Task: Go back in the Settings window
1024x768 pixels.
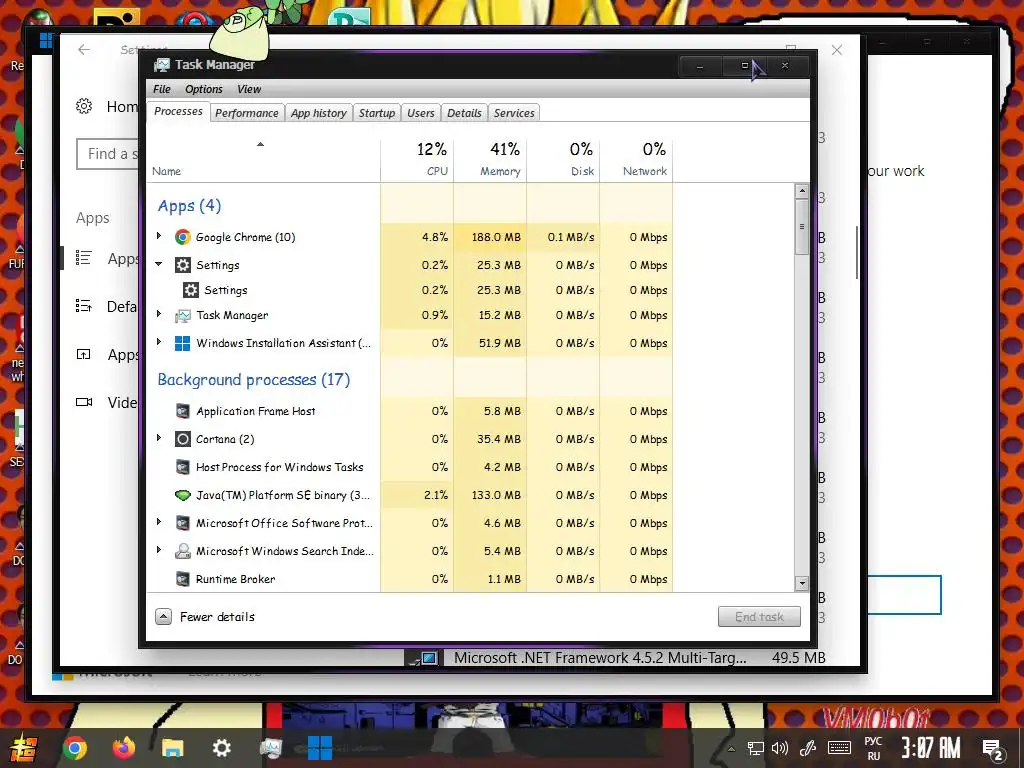Action: pyautogui.click(x=84, y=50)
